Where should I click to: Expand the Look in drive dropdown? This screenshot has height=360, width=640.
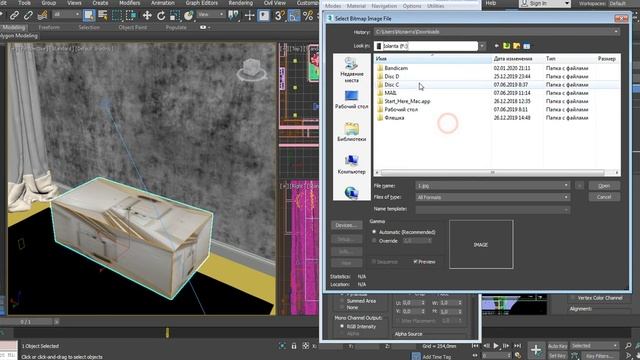click(482, 46)
